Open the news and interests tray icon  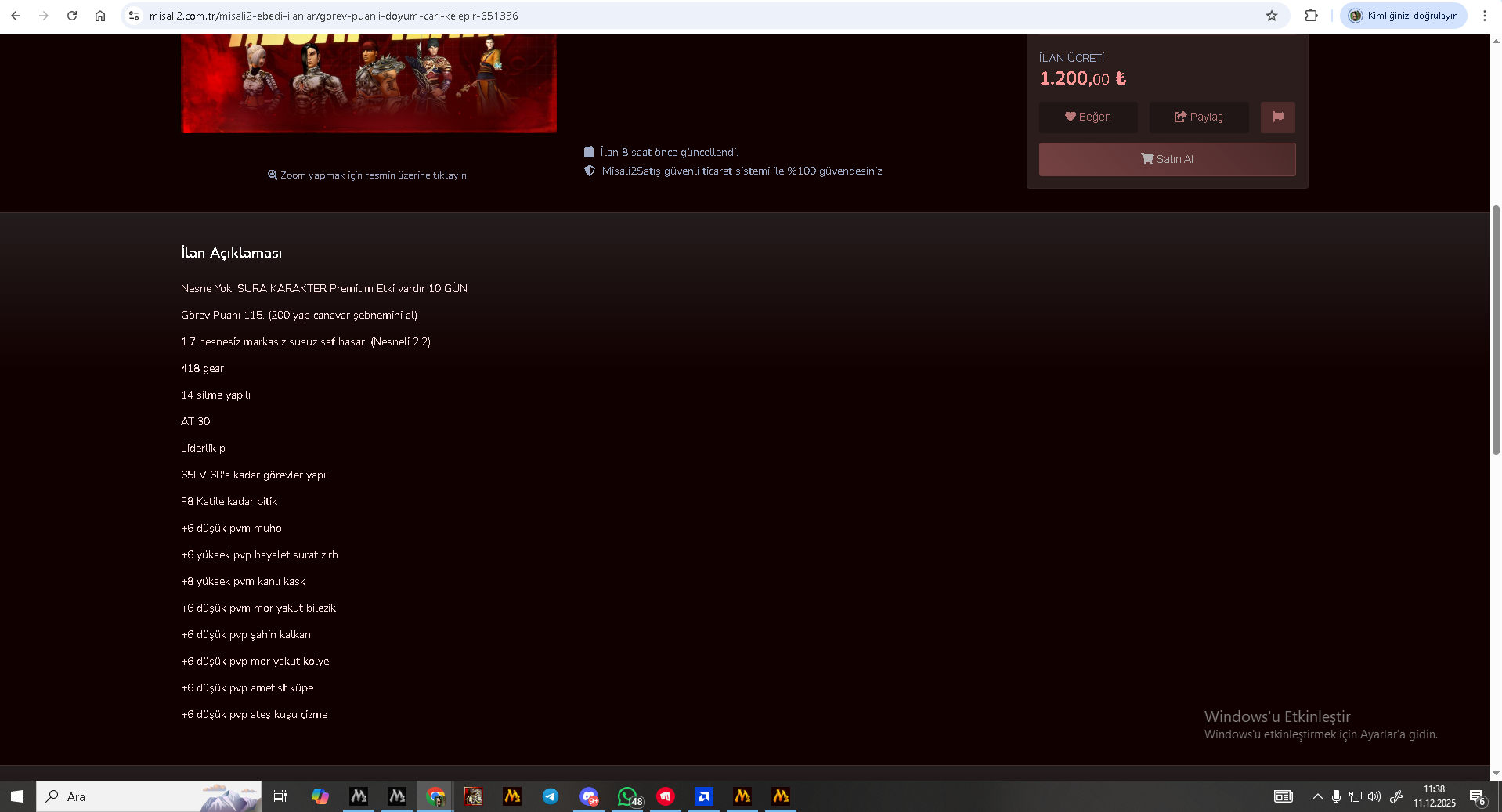pyautogui.click(x=1283, y=796)
